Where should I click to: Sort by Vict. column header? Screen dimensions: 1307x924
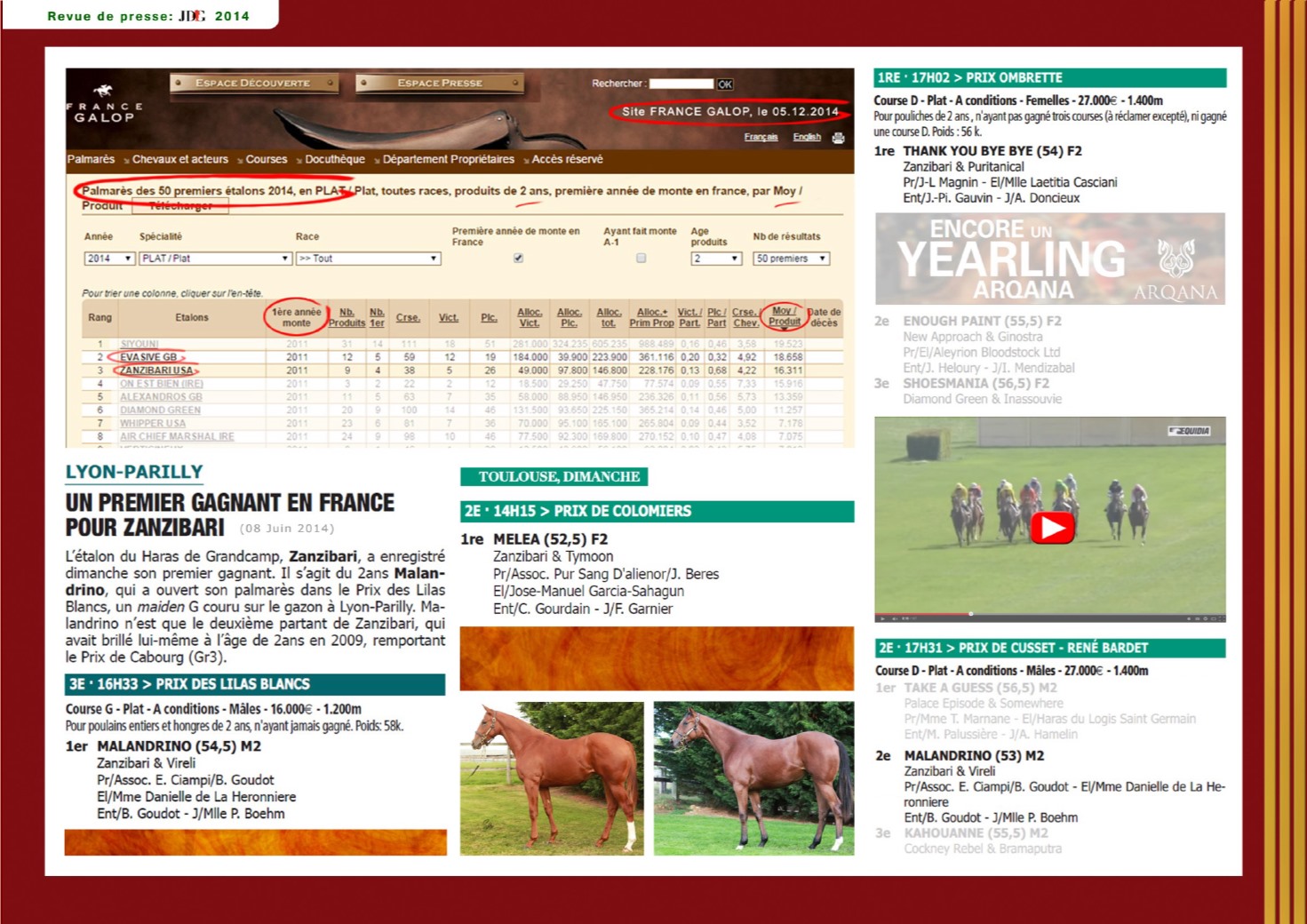pos(449,317)
